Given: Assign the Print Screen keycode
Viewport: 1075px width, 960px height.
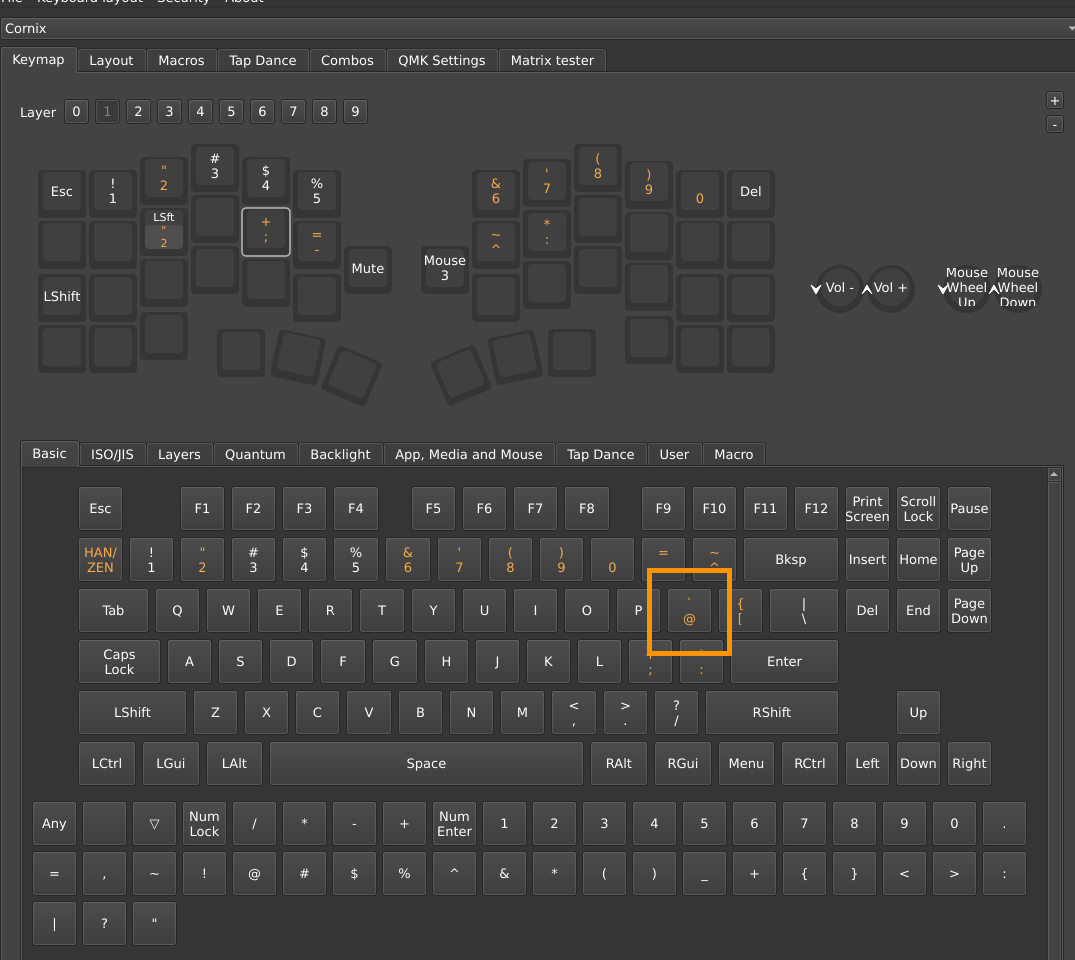Looking at the screenshot, I should tap(867, 509).
